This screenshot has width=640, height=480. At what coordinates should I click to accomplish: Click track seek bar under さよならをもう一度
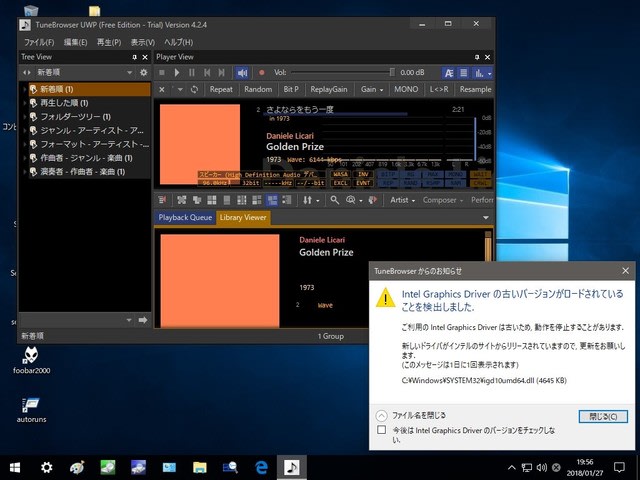tap(338, 114)
